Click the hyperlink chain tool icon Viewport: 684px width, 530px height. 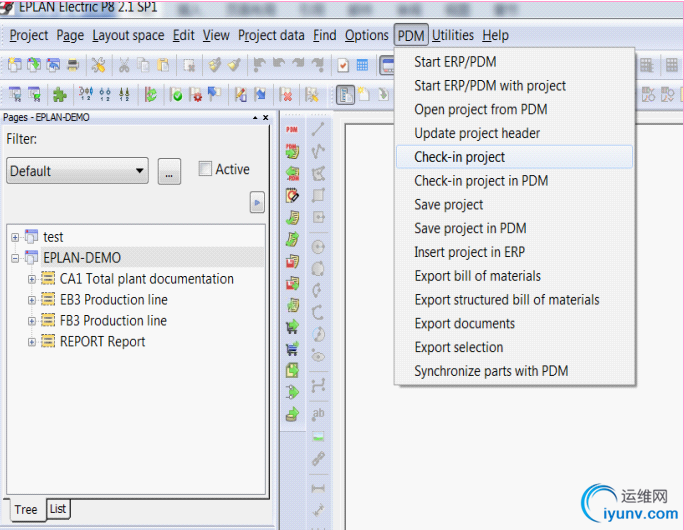click(x=318, y=458)
